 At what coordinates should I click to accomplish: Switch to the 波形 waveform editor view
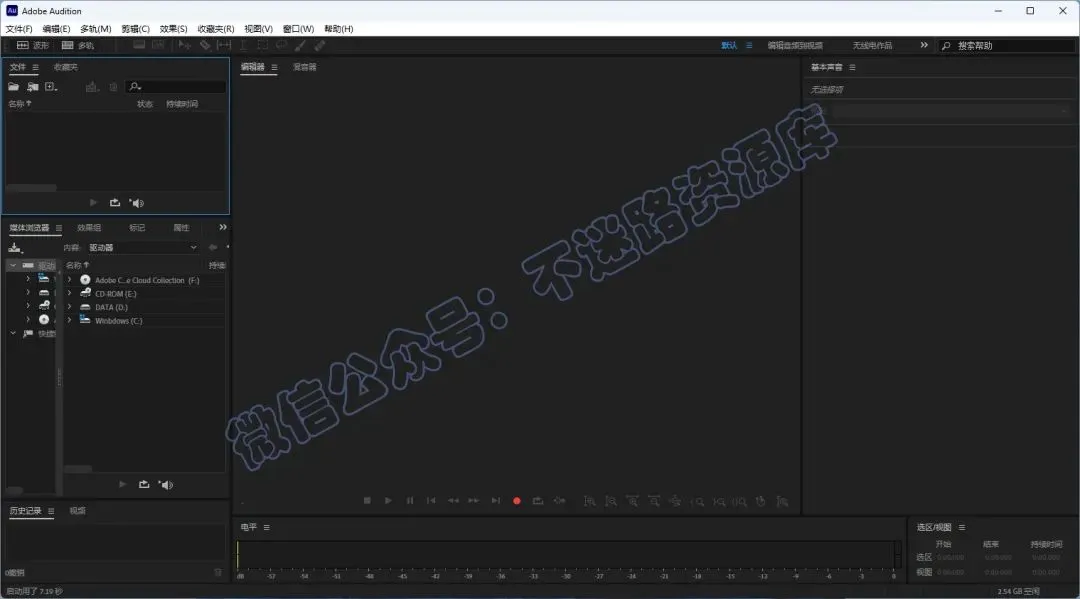32,45
